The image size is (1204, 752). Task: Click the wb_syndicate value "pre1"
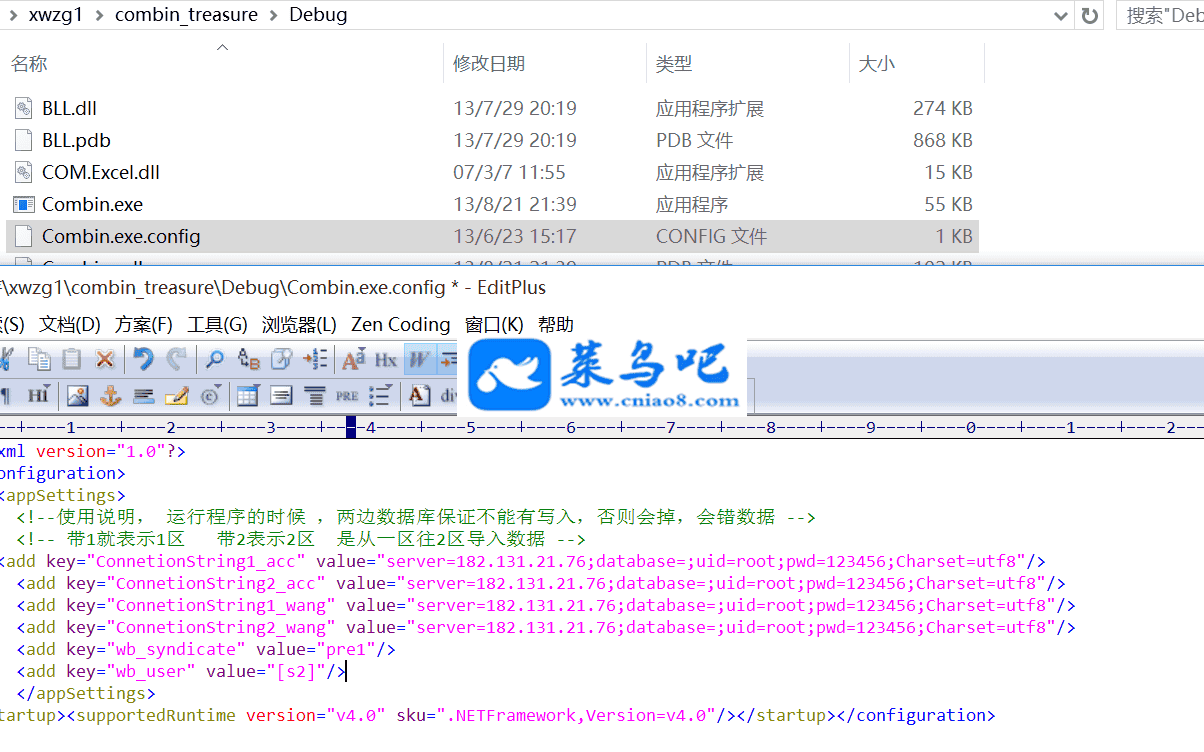point(347,649)
